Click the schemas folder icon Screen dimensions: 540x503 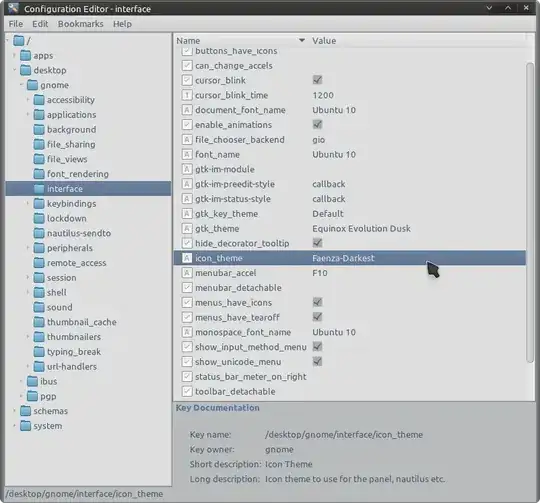point(25,411)
